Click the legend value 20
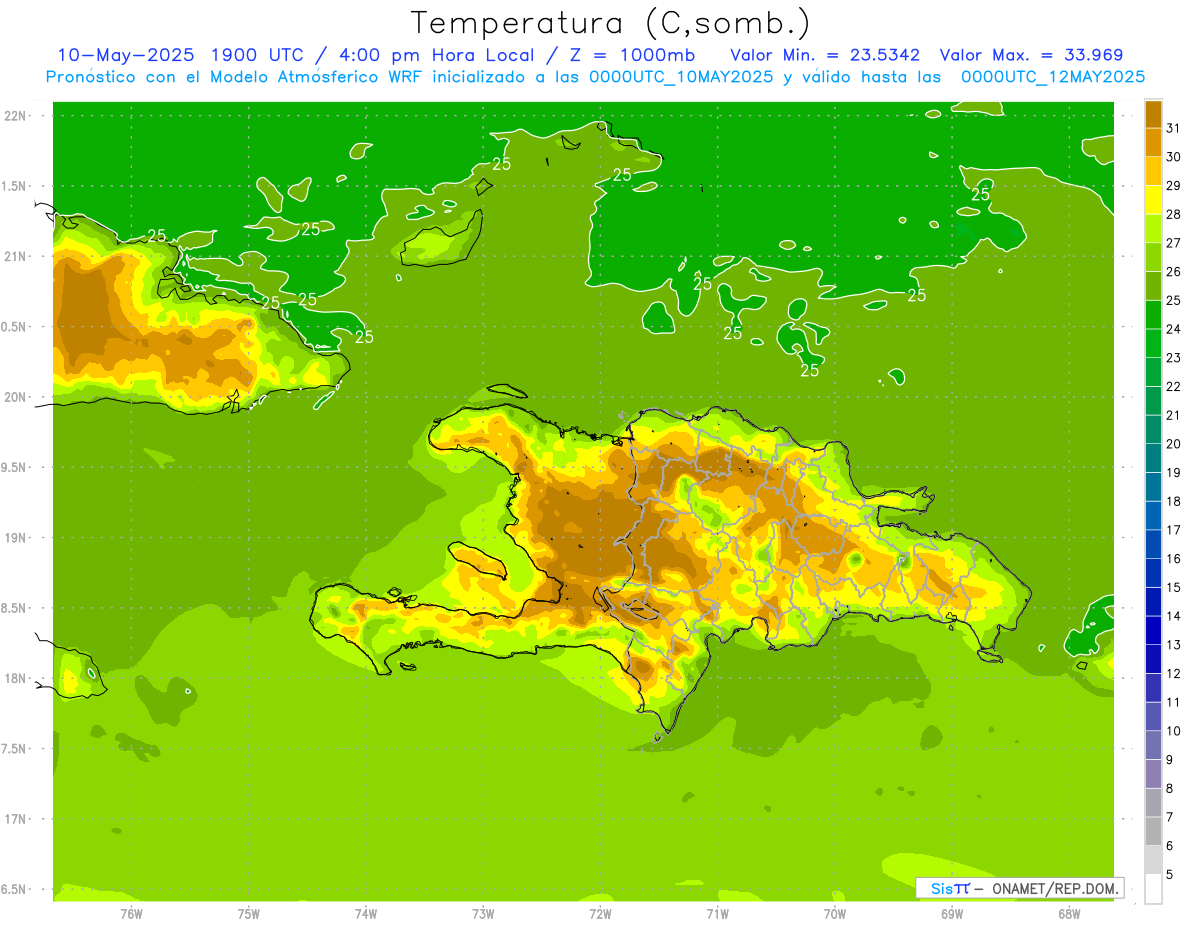This screenshot has width=1200, height=927. pyautogui.click(x=1173, y=444)
